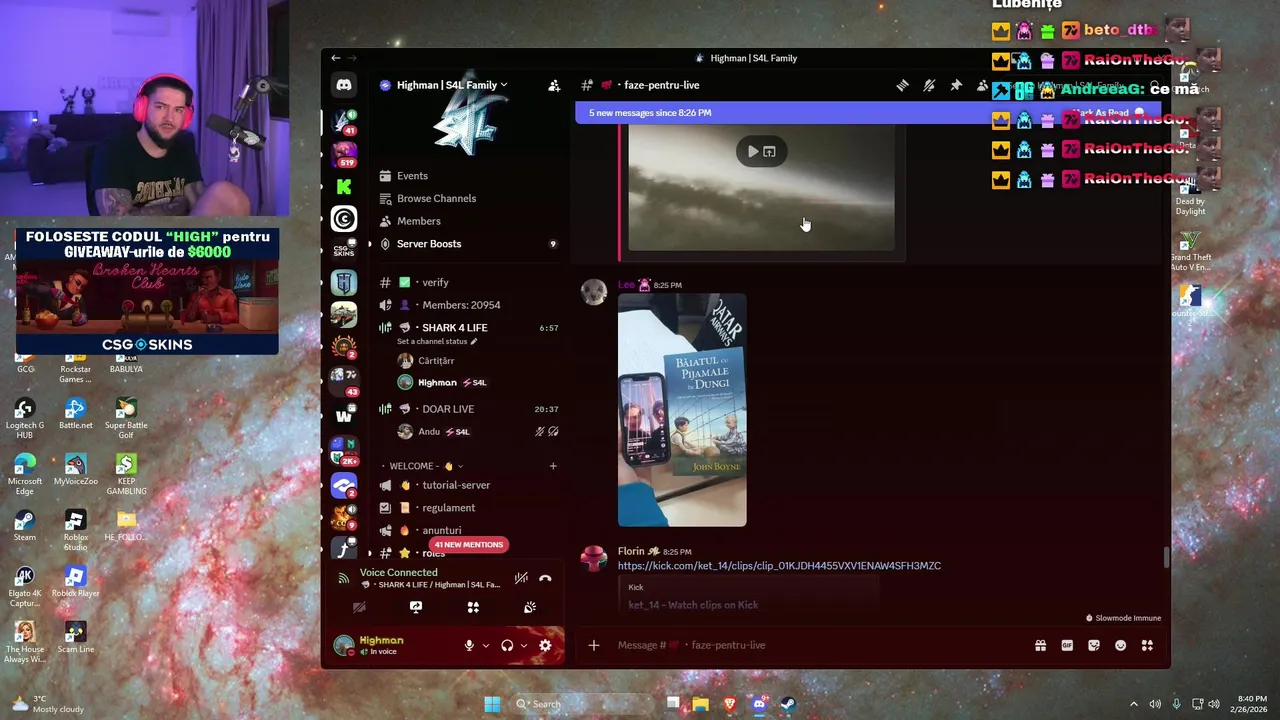Click Leo's username in chat
This screenshot has width=1280, height=720.
pyautogui.click(x=625, y=285)
